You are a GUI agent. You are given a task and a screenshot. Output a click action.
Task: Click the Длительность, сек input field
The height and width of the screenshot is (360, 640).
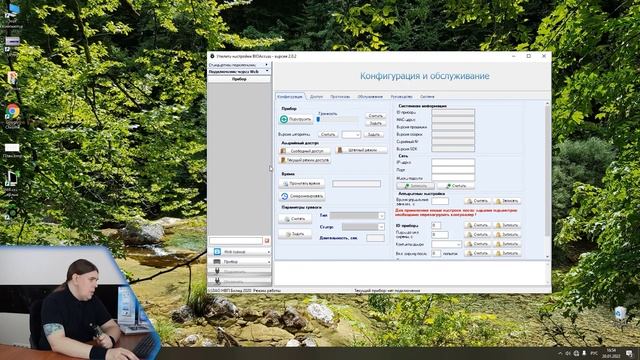[376, 238]
